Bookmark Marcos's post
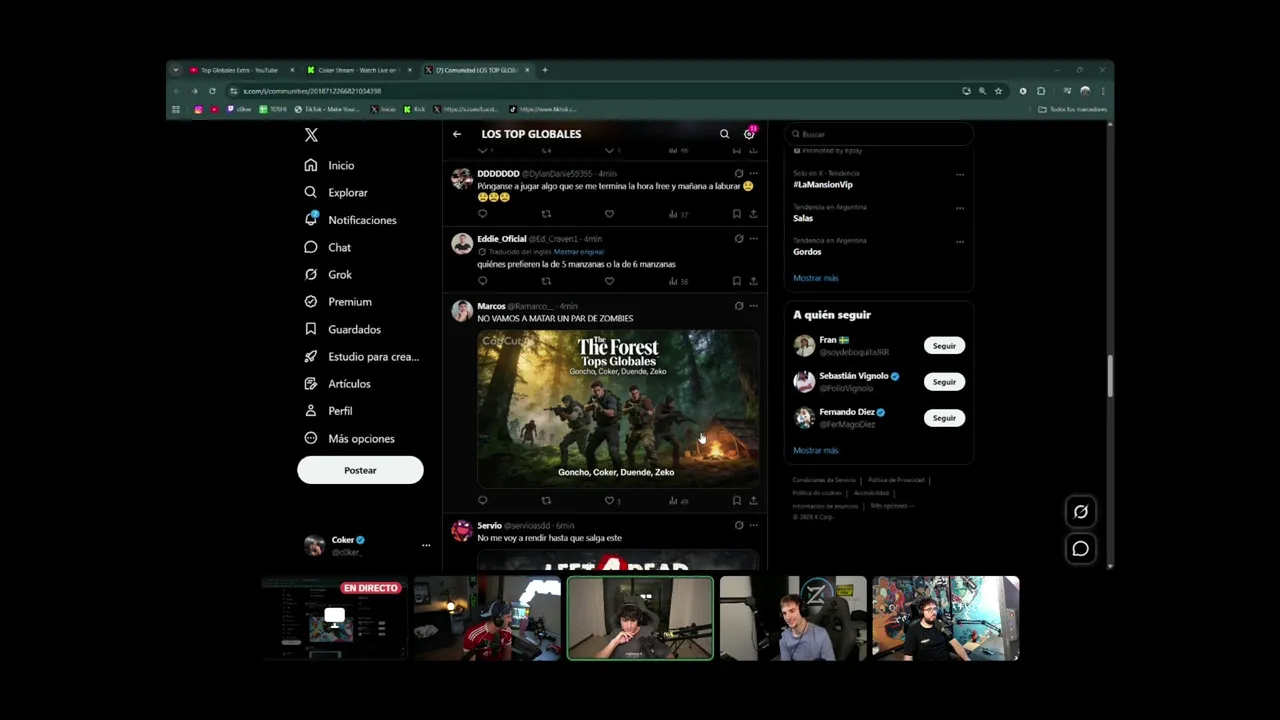The width and height of the screenshot is (1280, 720). 737,500
